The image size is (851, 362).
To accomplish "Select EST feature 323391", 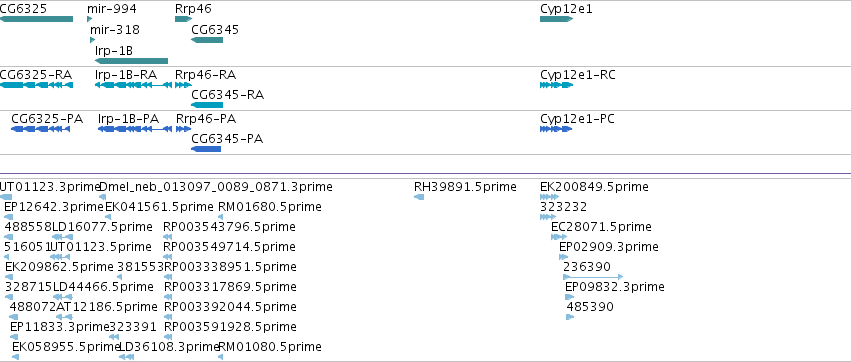I will (133, 327).
